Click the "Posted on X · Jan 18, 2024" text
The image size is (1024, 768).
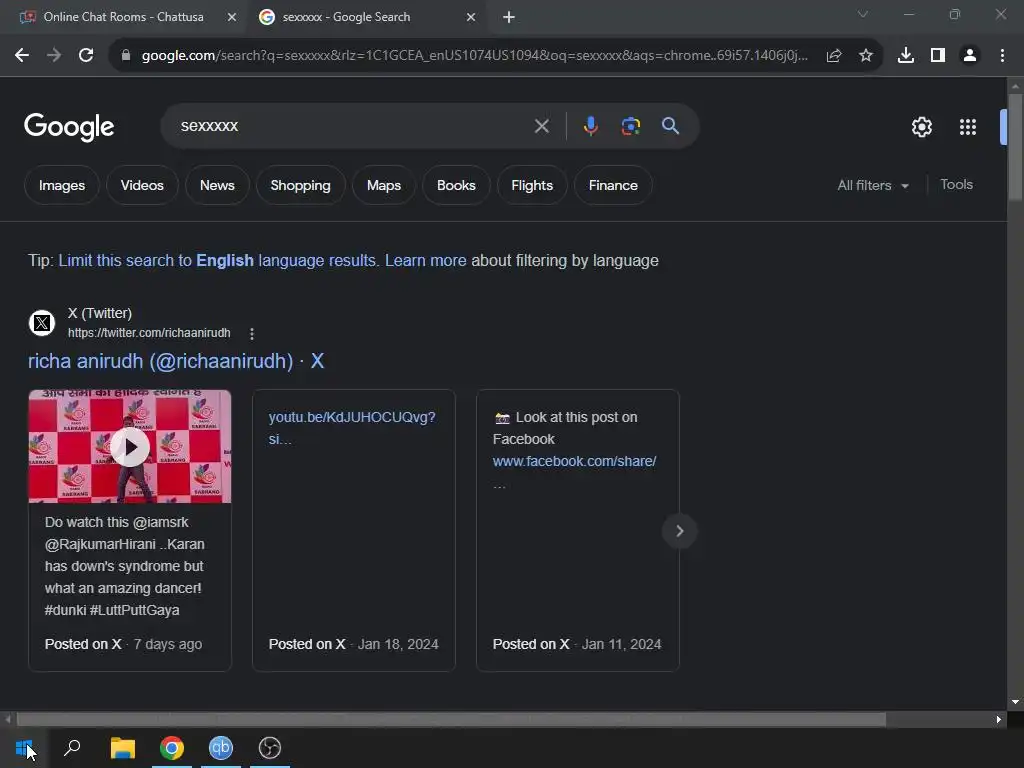point(353,645)
